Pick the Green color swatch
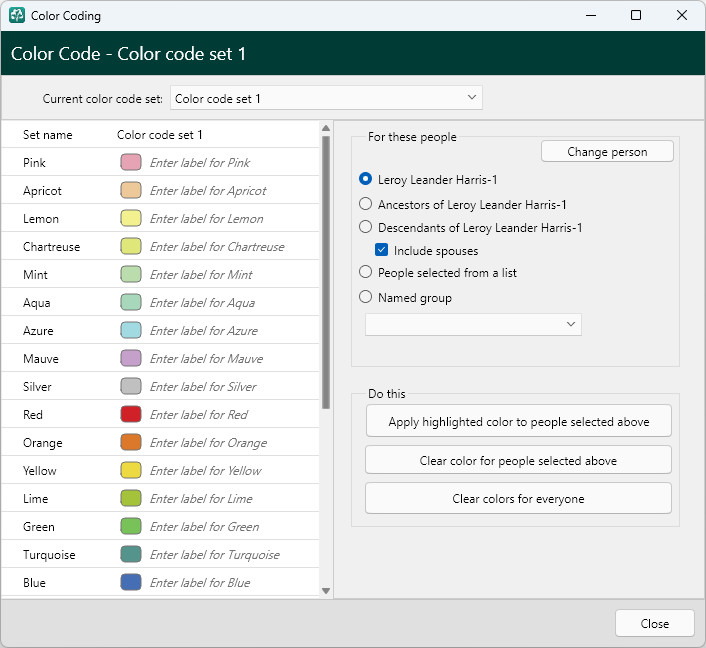Screen dimensions: 706x648 coord(131,526)
